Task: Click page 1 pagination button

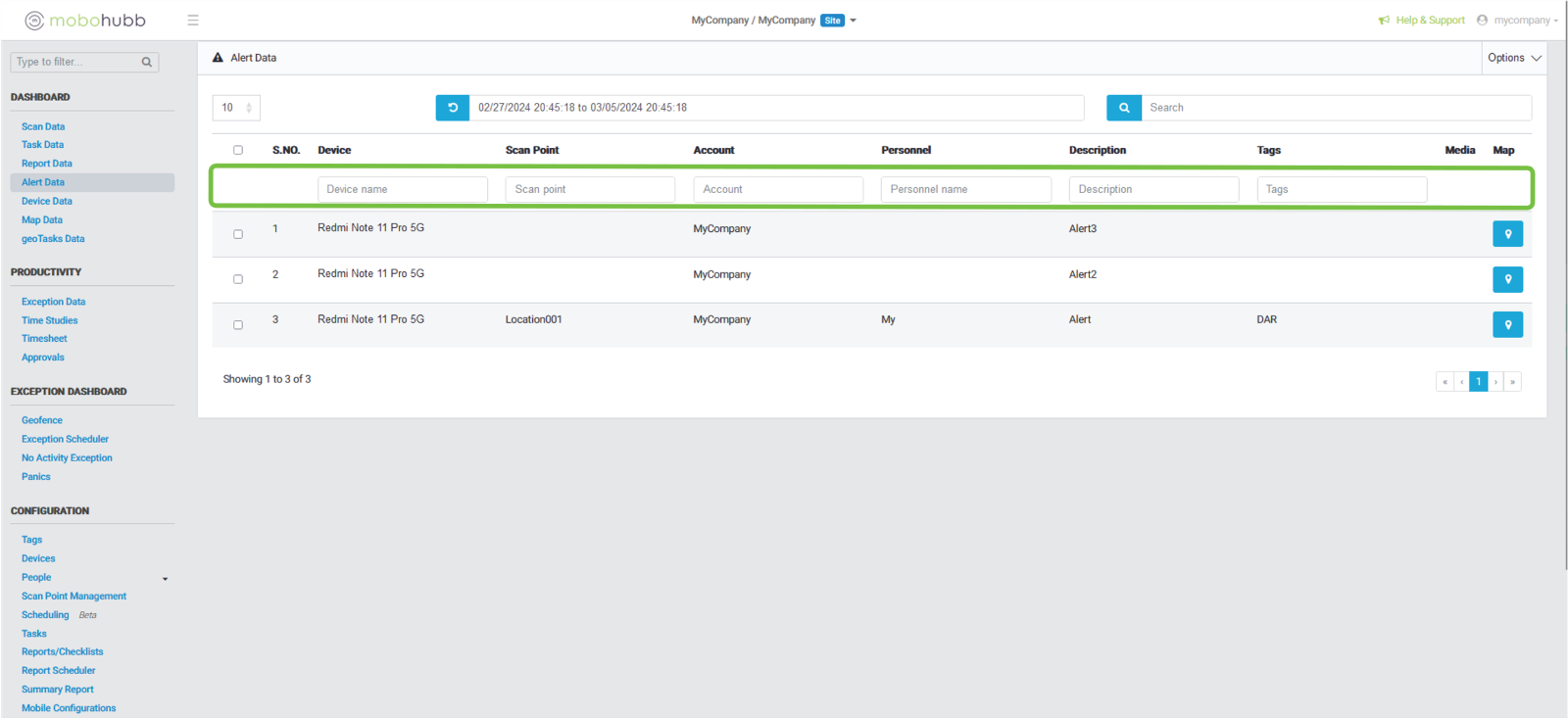Action: (x=1478, y=382)
